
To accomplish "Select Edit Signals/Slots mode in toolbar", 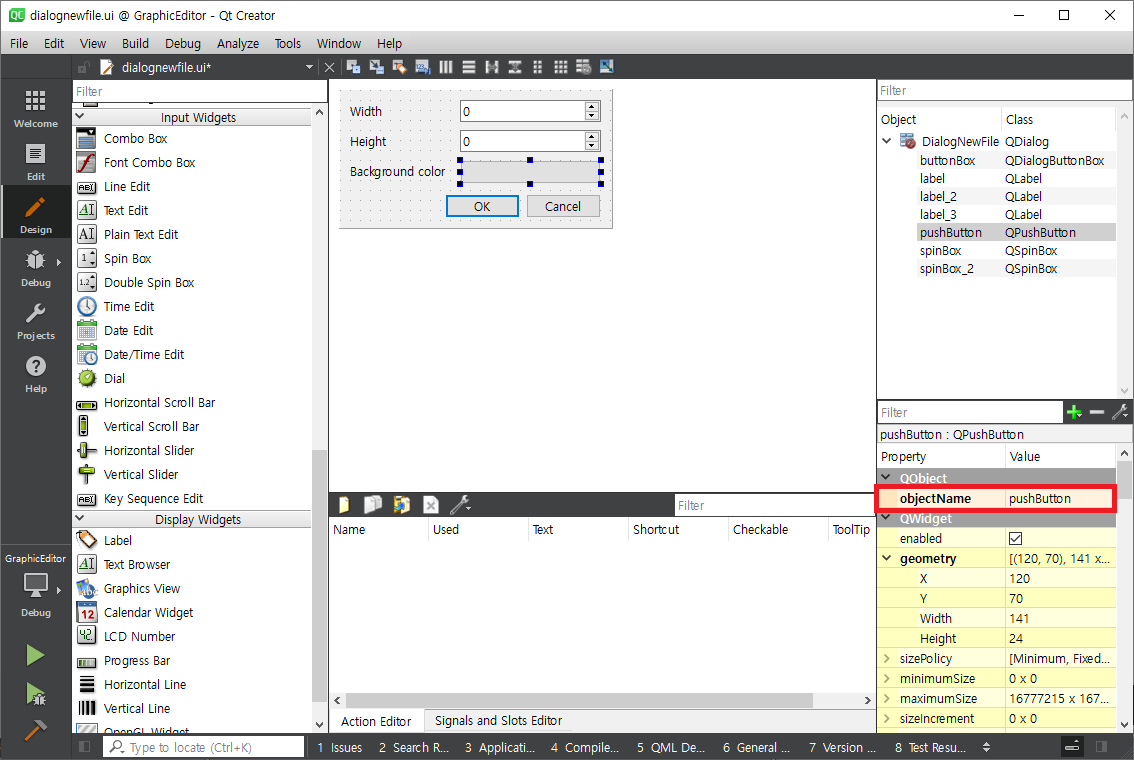I will (x=376, y=67).
